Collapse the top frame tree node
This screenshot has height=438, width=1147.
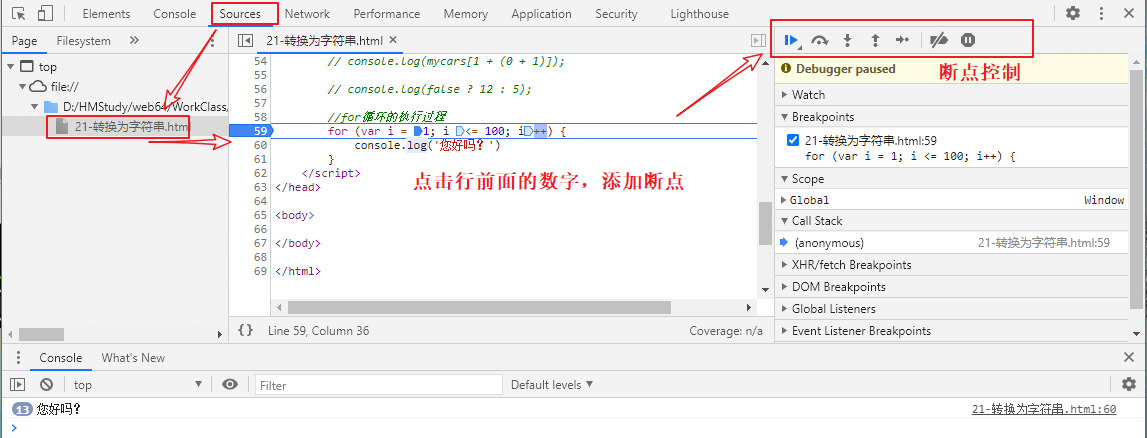[10, 67]
